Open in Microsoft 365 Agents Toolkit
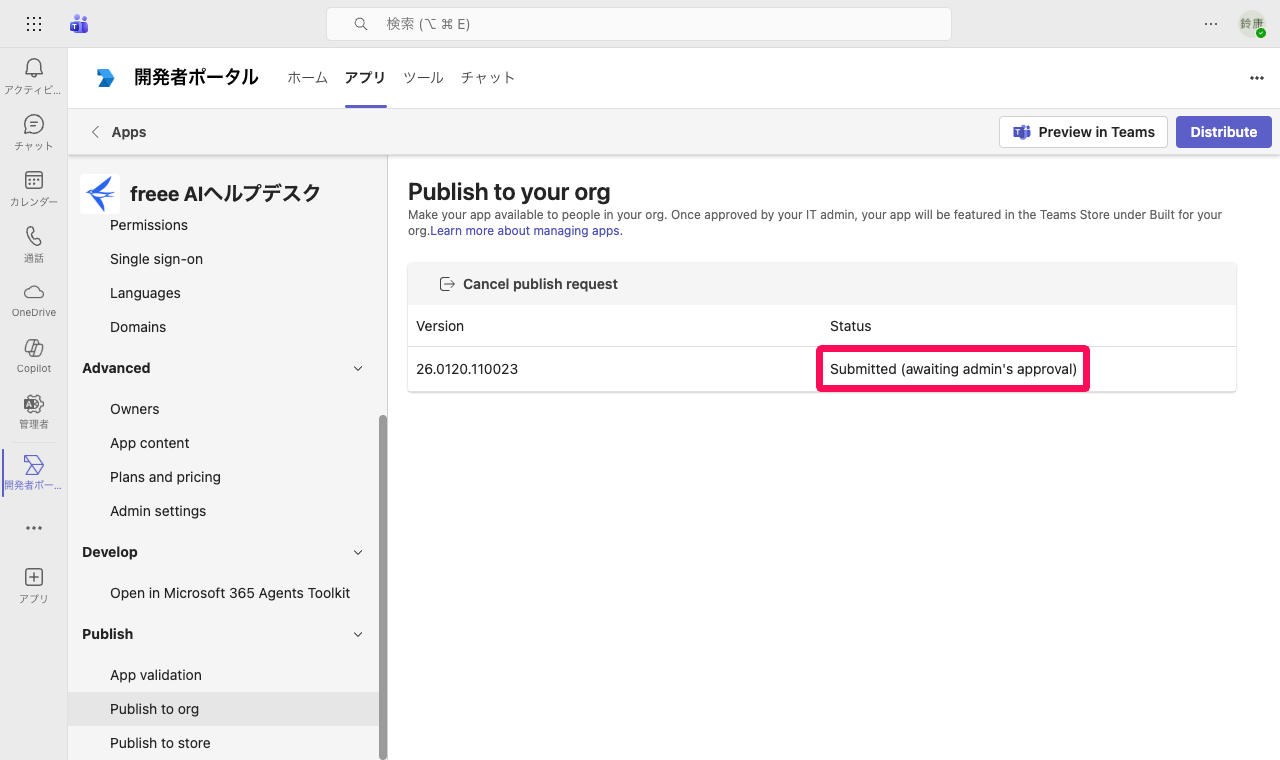1280x760 pixels. tap(230, 593)
